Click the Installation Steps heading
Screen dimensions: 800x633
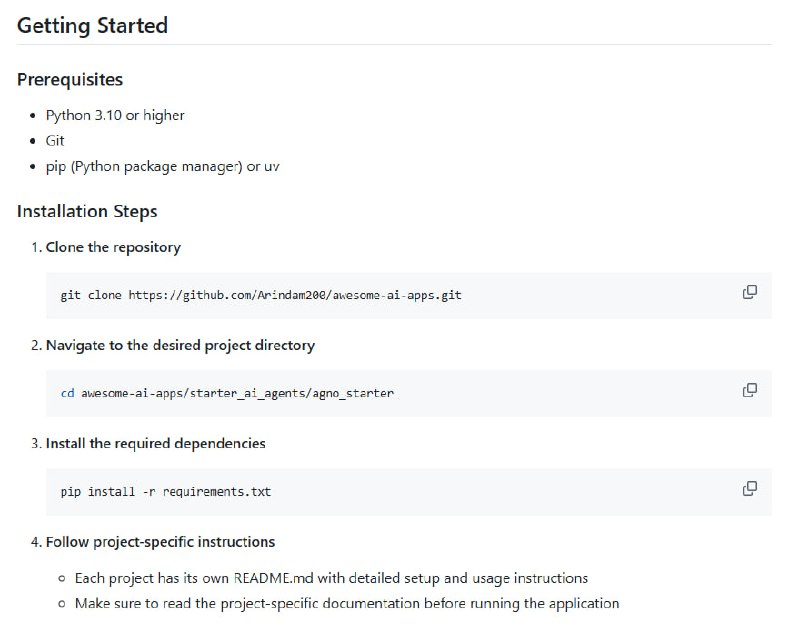[87, 211]
